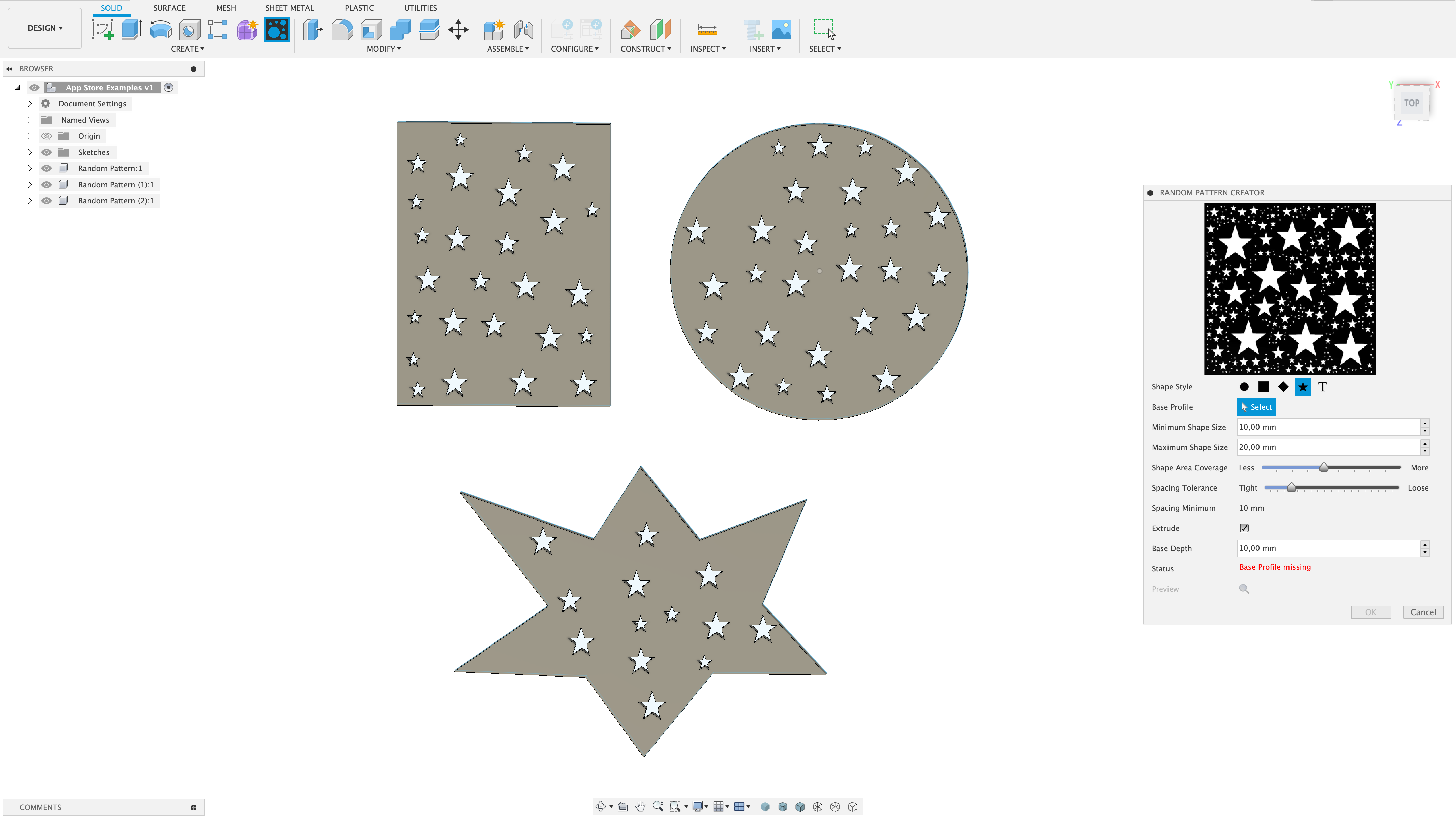Viewport: 1456px width, 818px height.
Task: Click the Shape Area Coverage slider handle
Action: coord(1323,467)
